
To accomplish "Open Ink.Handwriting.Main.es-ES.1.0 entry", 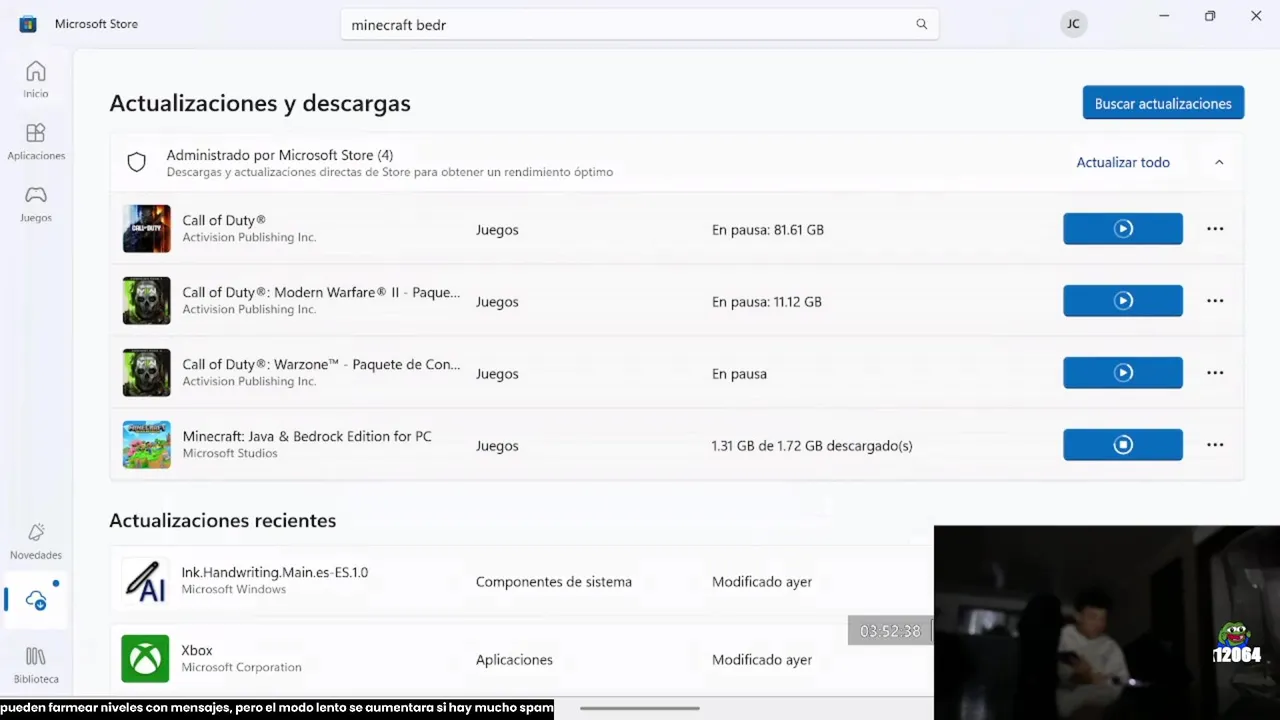I will coord(275,572).
